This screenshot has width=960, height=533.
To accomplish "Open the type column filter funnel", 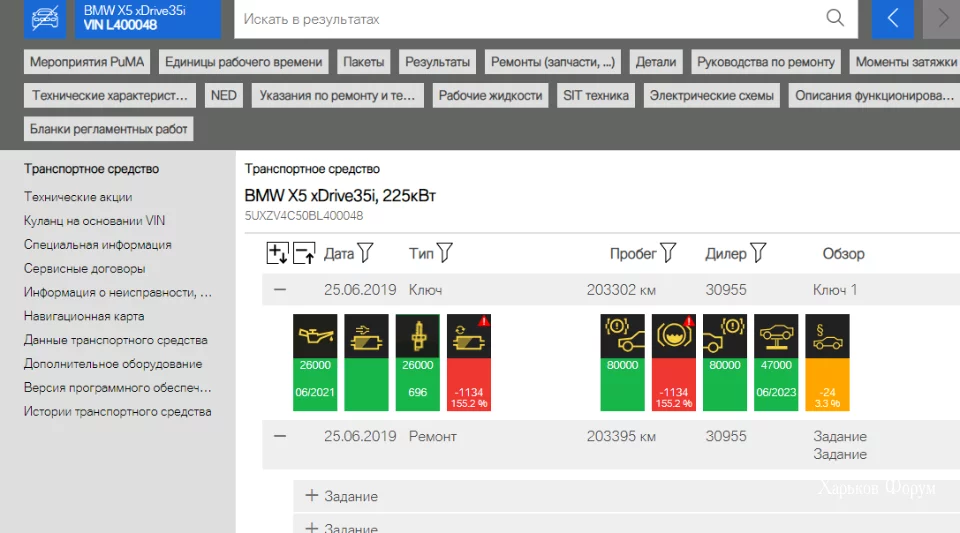I will (445, 252).
